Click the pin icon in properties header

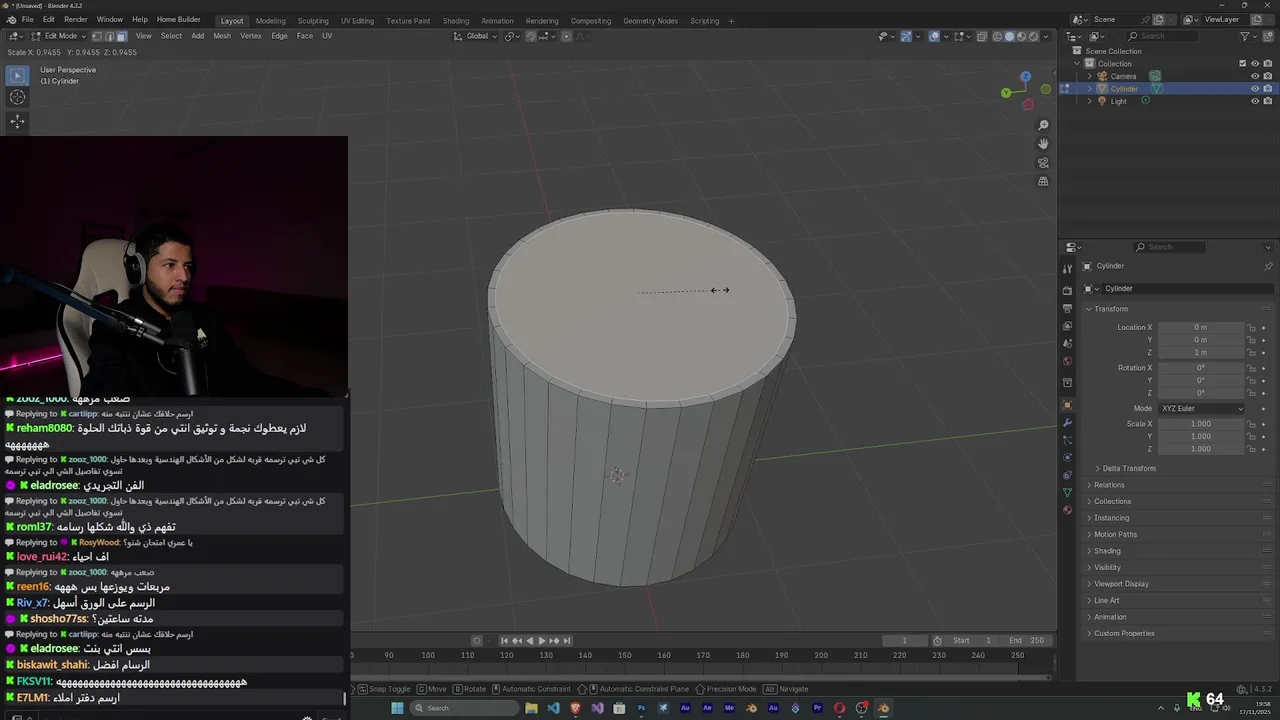[x=1268, y=266]
